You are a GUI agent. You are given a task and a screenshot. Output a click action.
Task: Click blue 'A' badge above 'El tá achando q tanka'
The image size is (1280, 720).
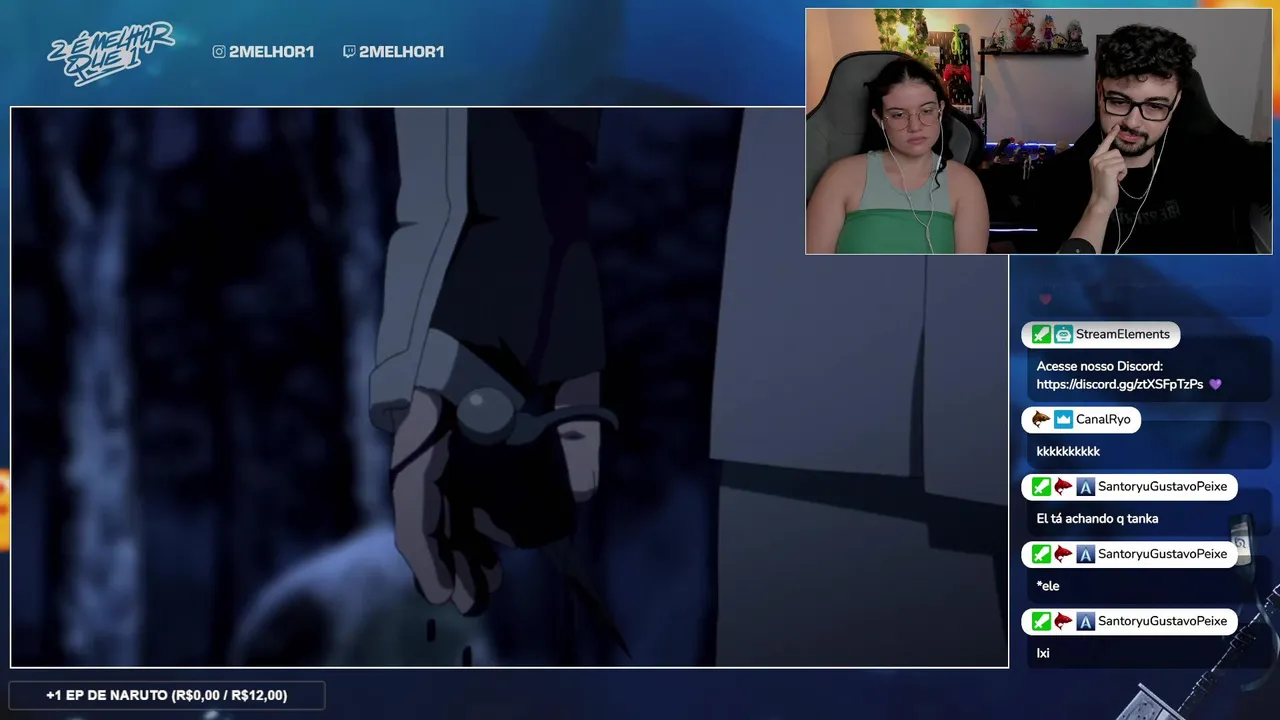[x=1085, y=487]
